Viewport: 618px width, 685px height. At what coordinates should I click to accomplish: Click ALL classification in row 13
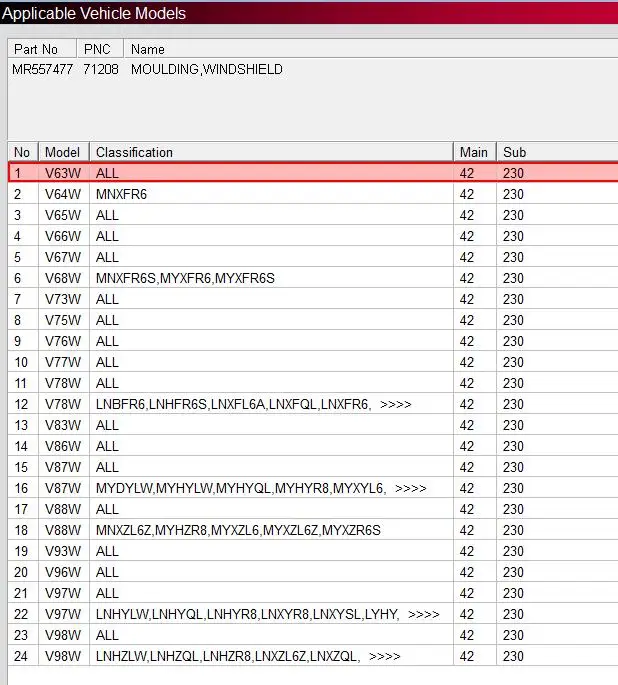(x=107, y=425)
